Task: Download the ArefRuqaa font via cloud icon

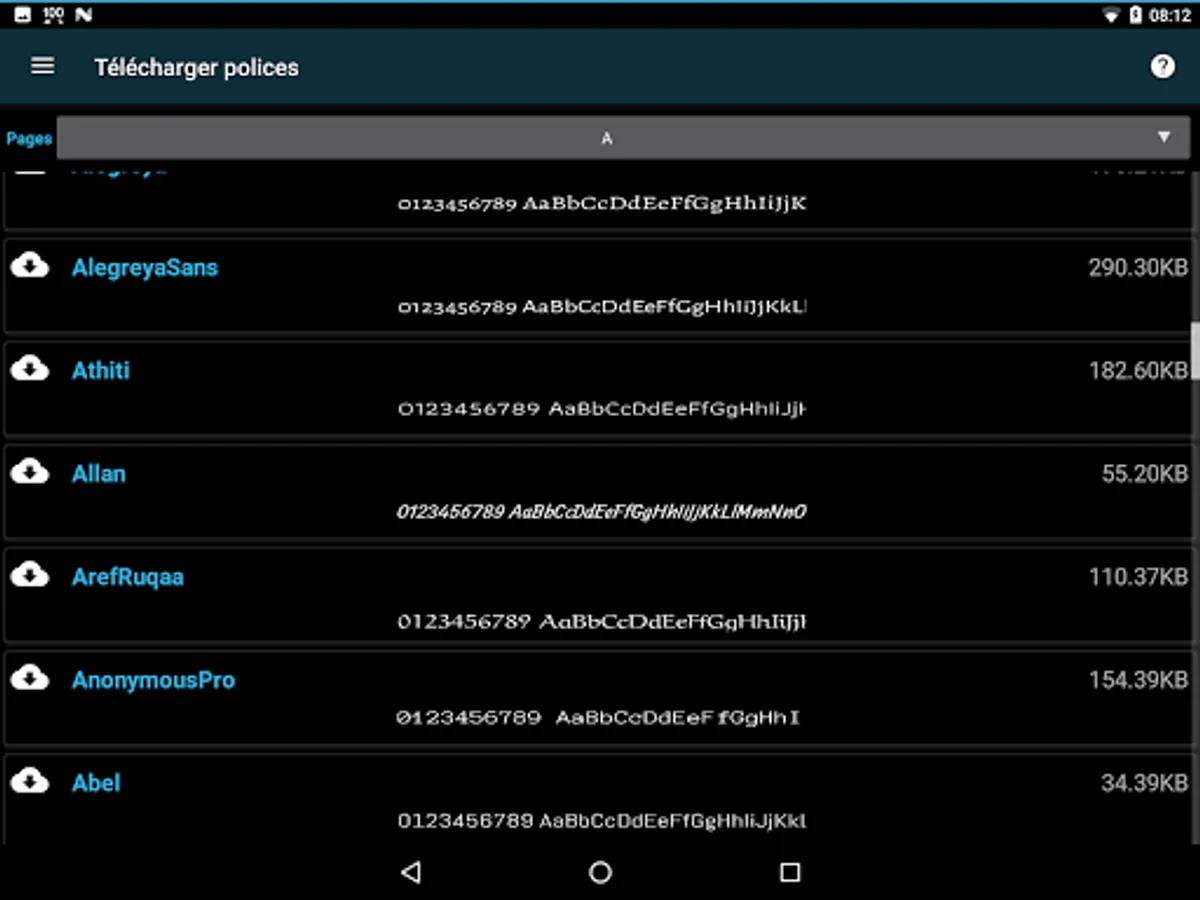Action: pos(30,574)
